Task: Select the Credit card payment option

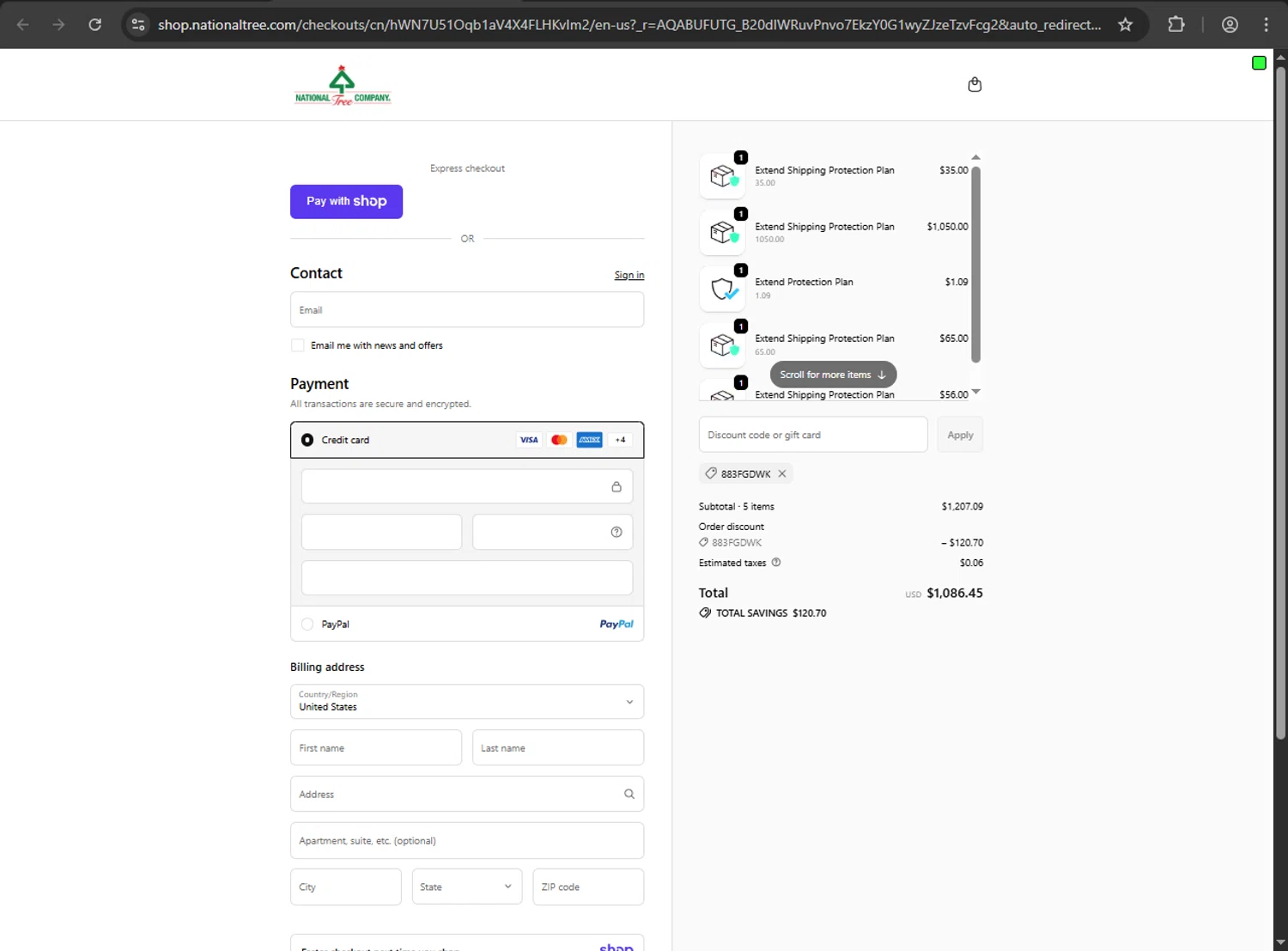Action: (307, 440)
